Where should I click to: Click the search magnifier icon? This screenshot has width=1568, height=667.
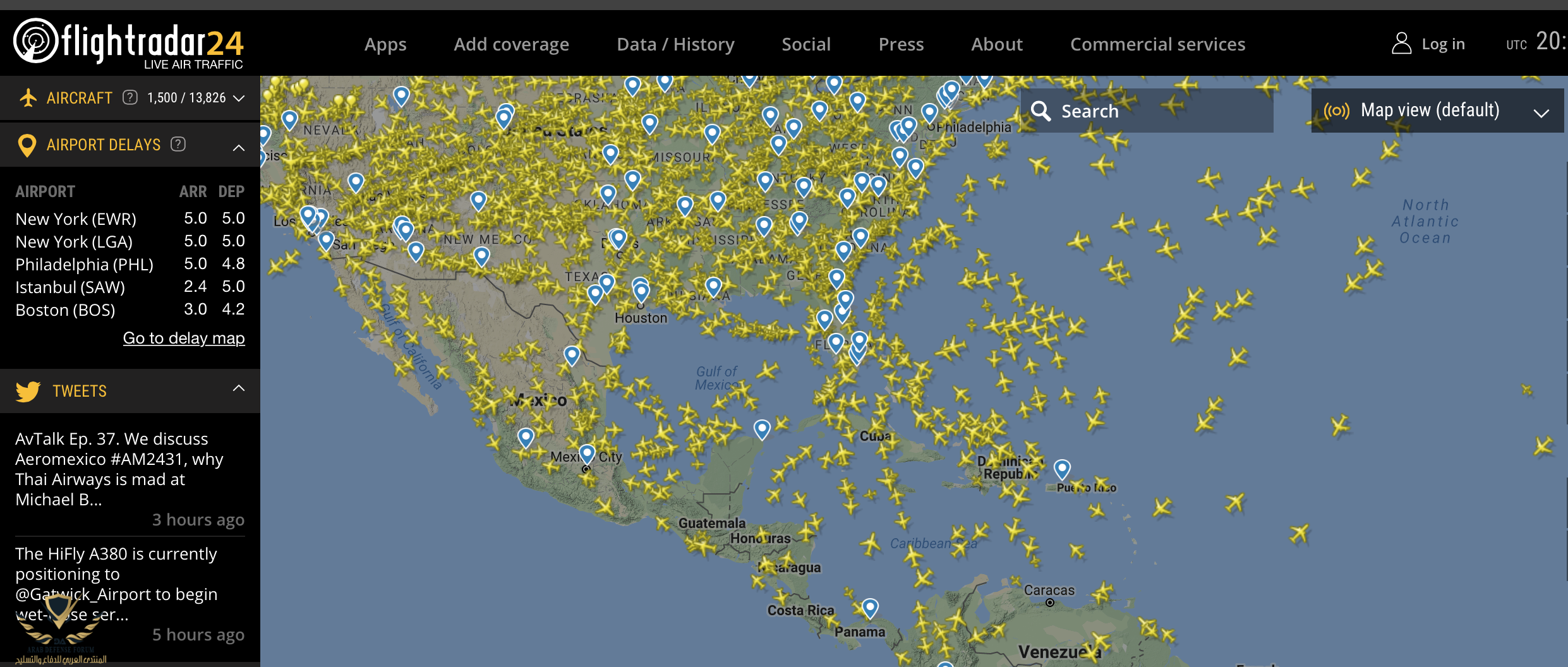pyautogui.click(x=1040, y=111)
